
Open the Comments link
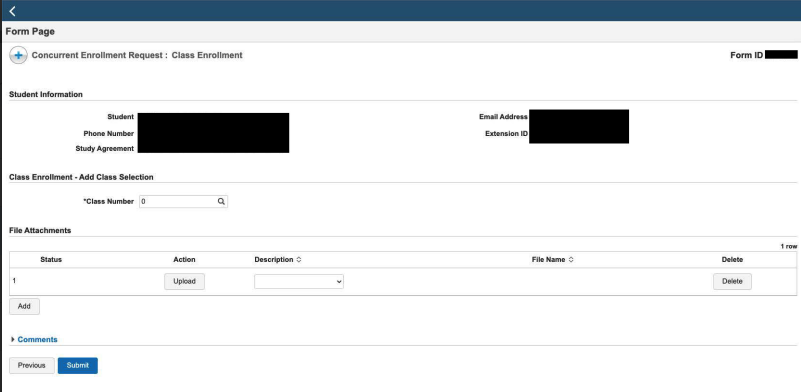[x=37, y=339]
